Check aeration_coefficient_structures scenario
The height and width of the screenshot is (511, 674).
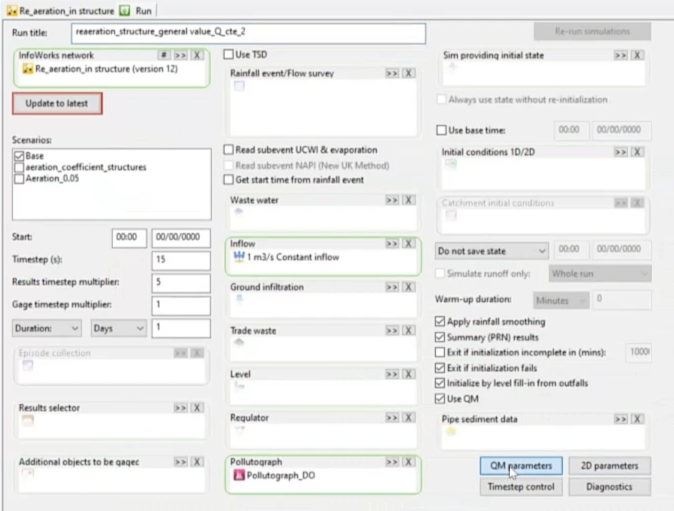(x=19, y=167)
